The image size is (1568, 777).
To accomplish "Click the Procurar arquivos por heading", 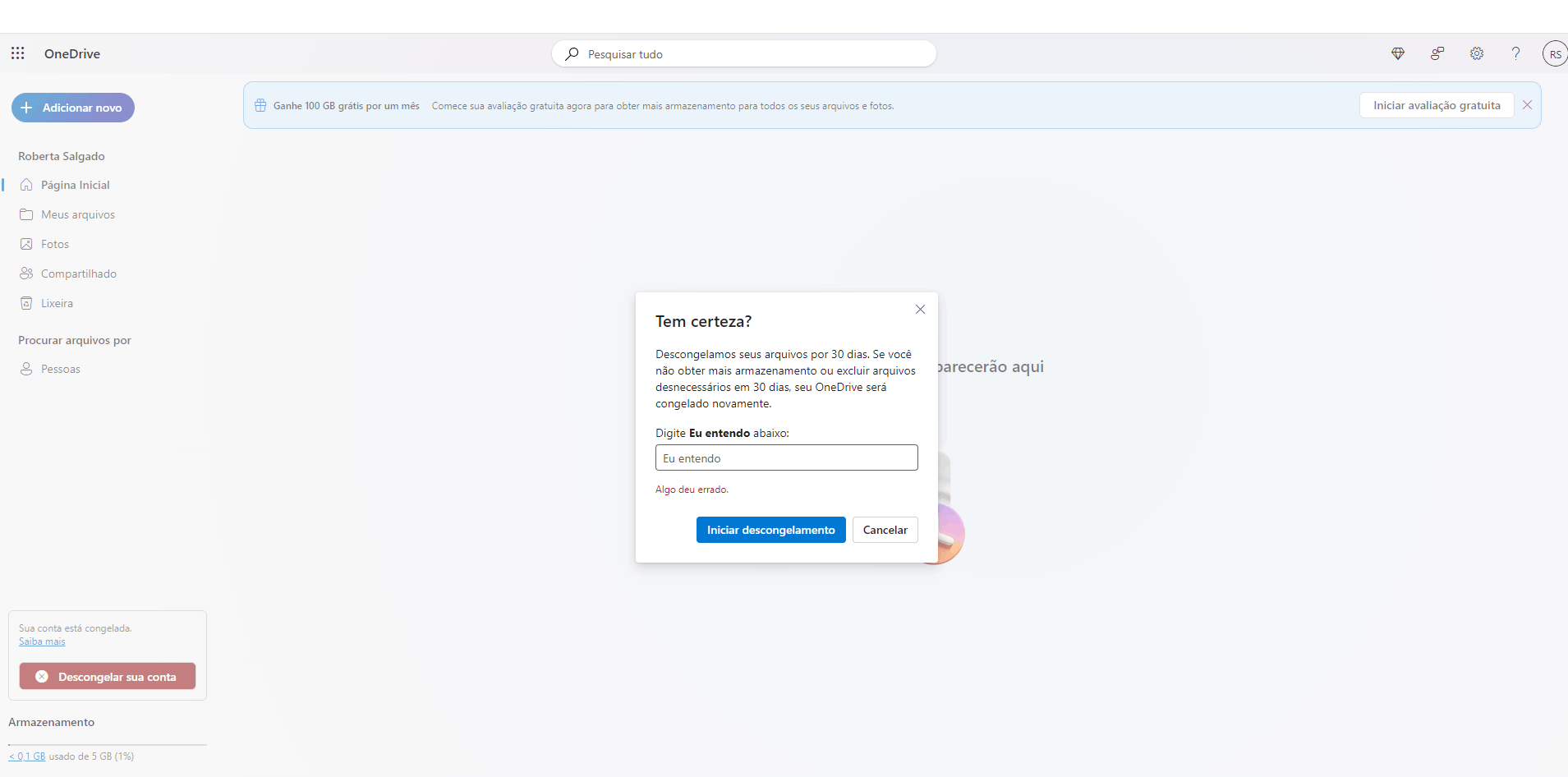I will coord(75,340).
